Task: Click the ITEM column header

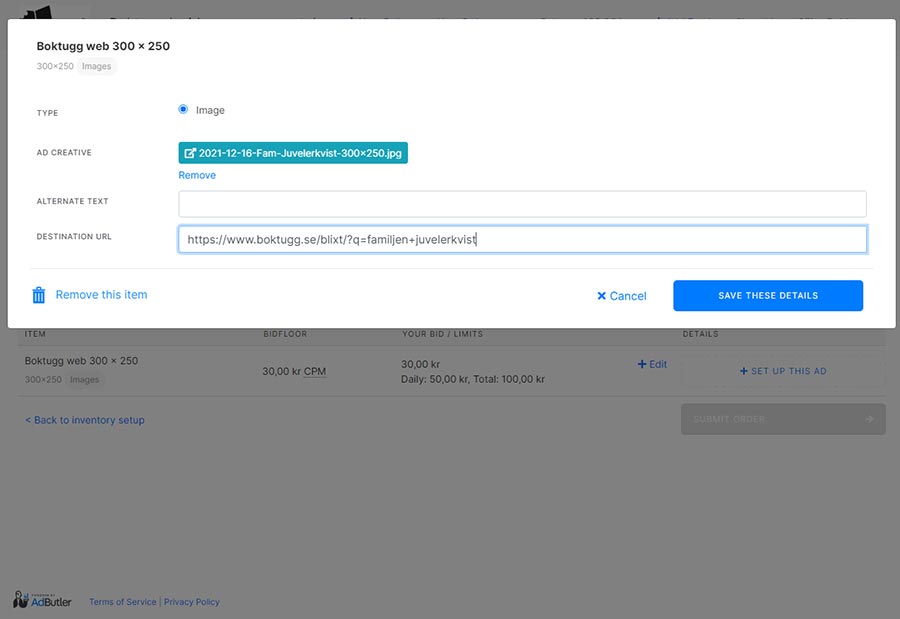Action: coord(35,334)
